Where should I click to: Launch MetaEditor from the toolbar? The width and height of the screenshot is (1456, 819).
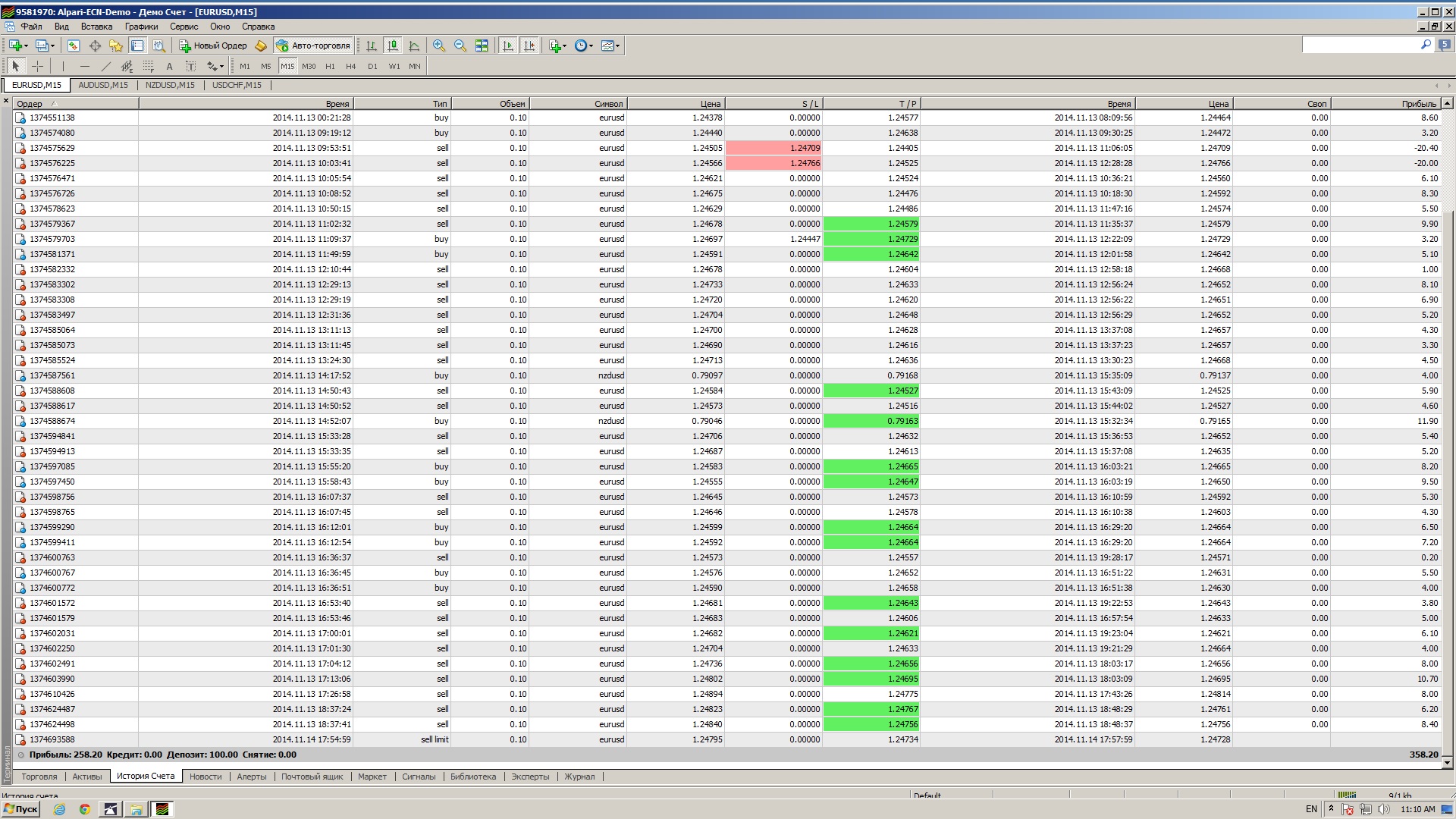[261, 45]
